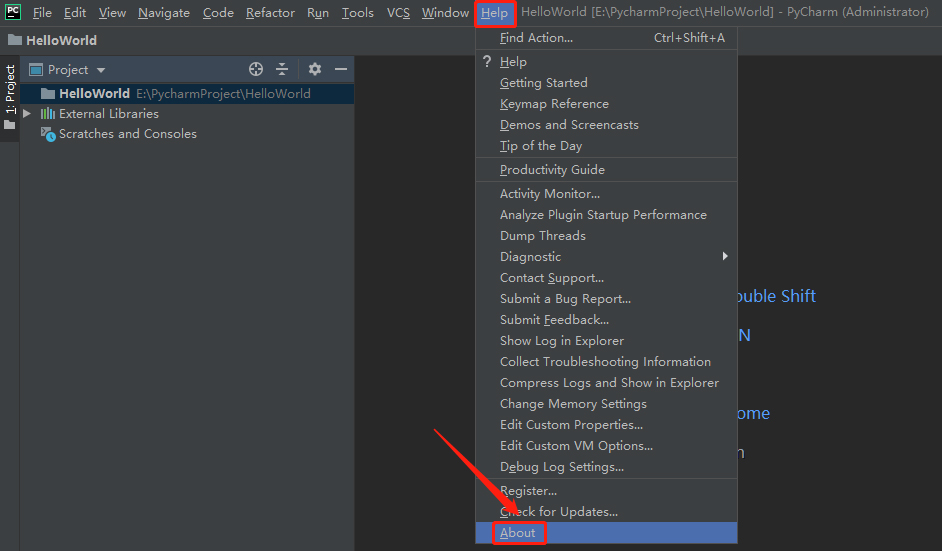Open the Project view dropdown arrow
Viewport: 942px width, 551px height.
(x=101, y=70)
